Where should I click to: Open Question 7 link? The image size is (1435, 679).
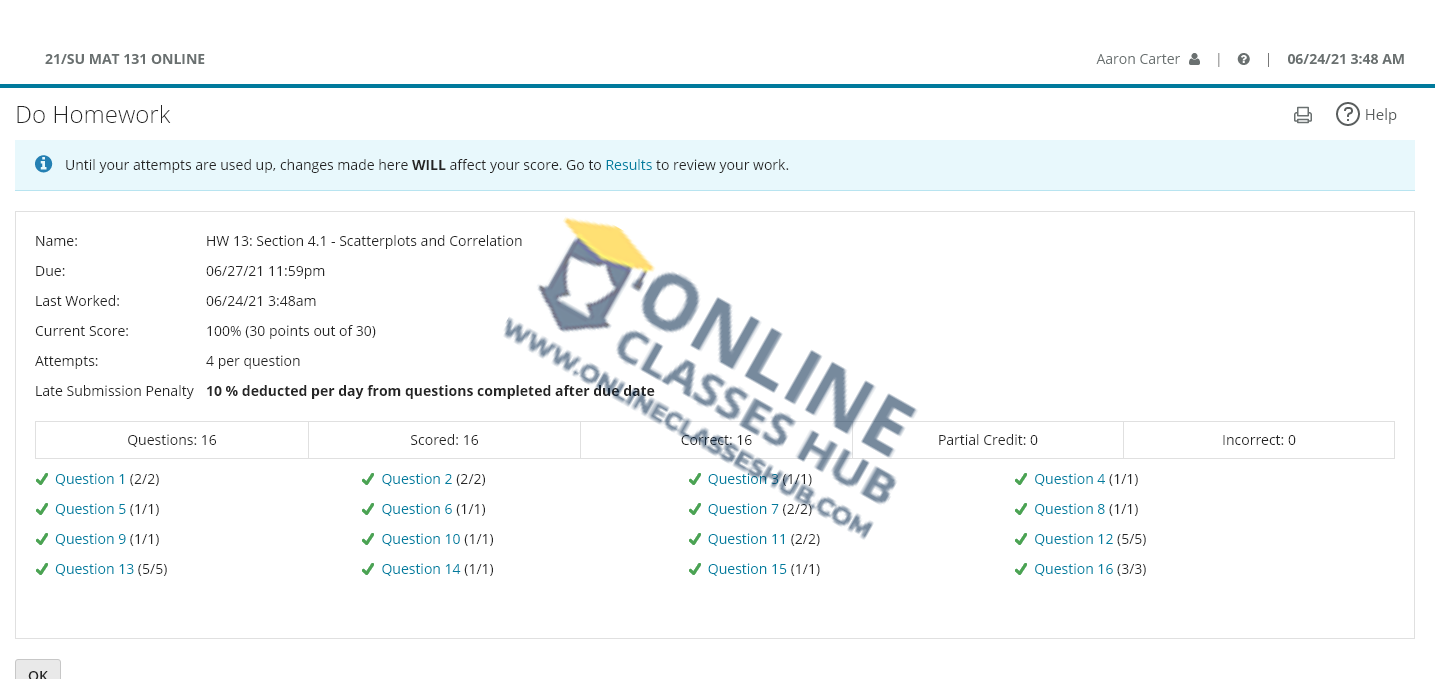[x=743, y=509]
